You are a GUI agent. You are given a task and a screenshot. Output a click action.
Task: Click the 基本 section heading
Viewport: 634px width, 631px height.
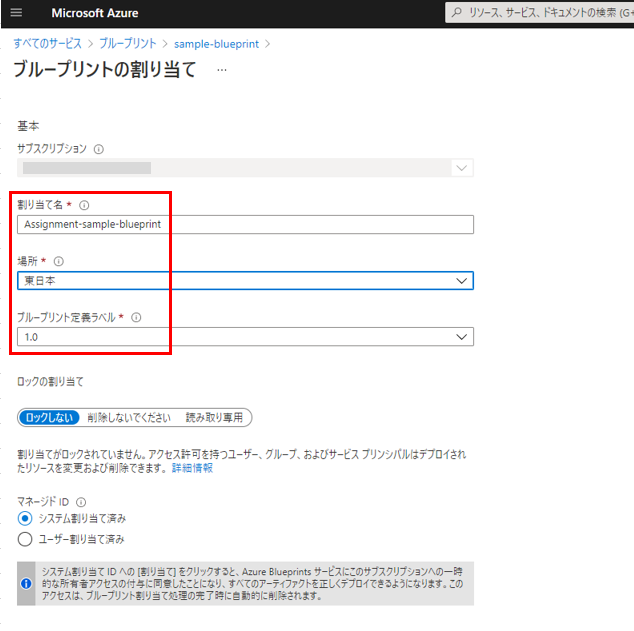click(28, 126)
